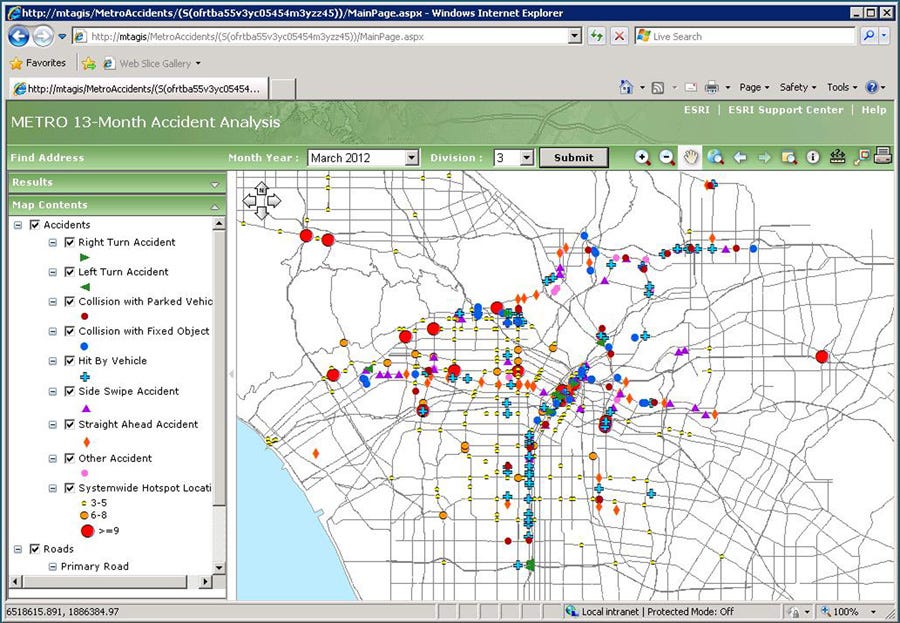The image size is (900, 623).
Task: Select the Zoom In map tool
Action: [x=642, y=157]
